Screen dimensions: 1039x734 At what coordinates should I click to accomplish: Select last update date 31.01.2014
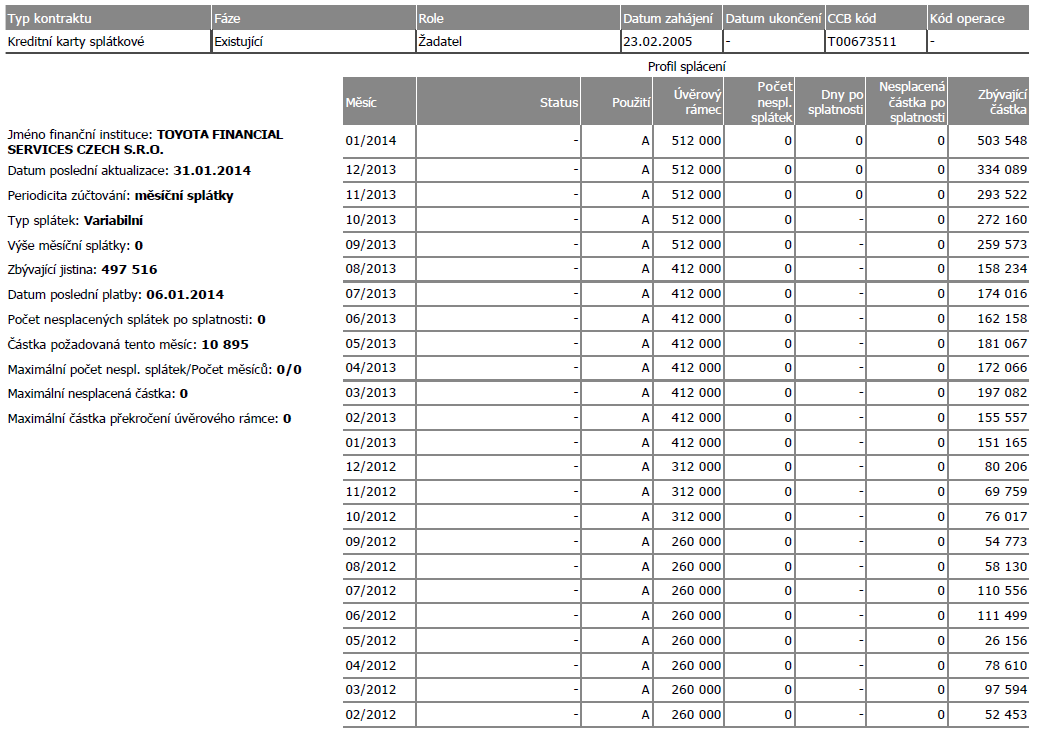[212, 170]
